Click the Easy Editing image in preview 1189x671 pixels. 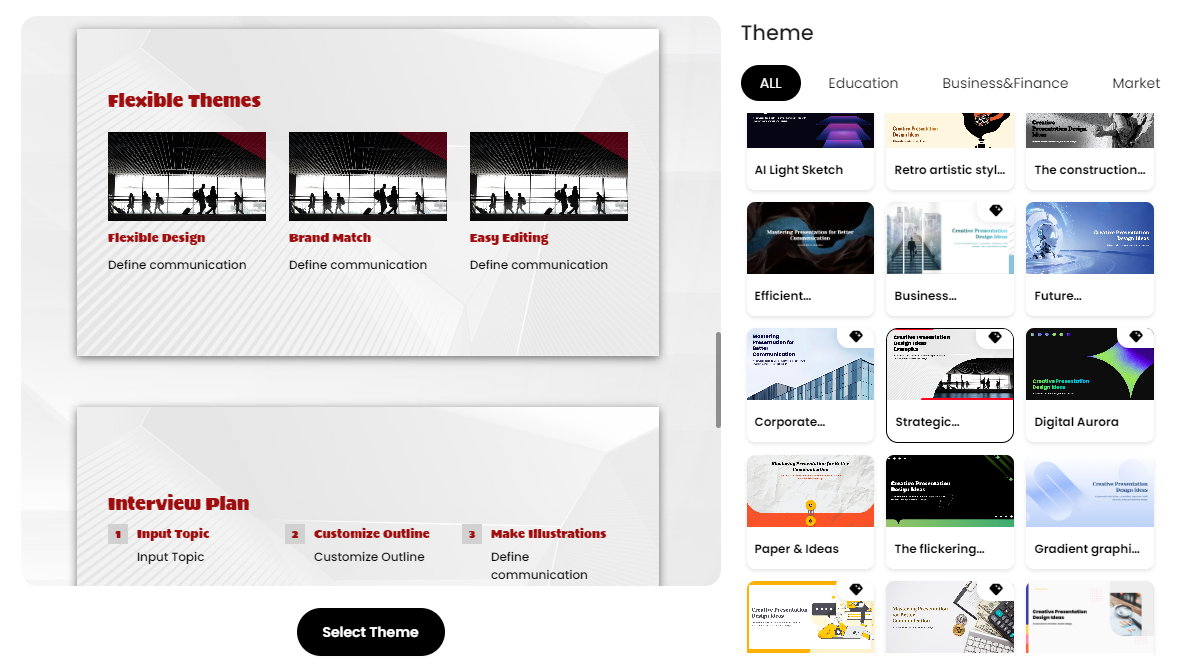(549, 177)
